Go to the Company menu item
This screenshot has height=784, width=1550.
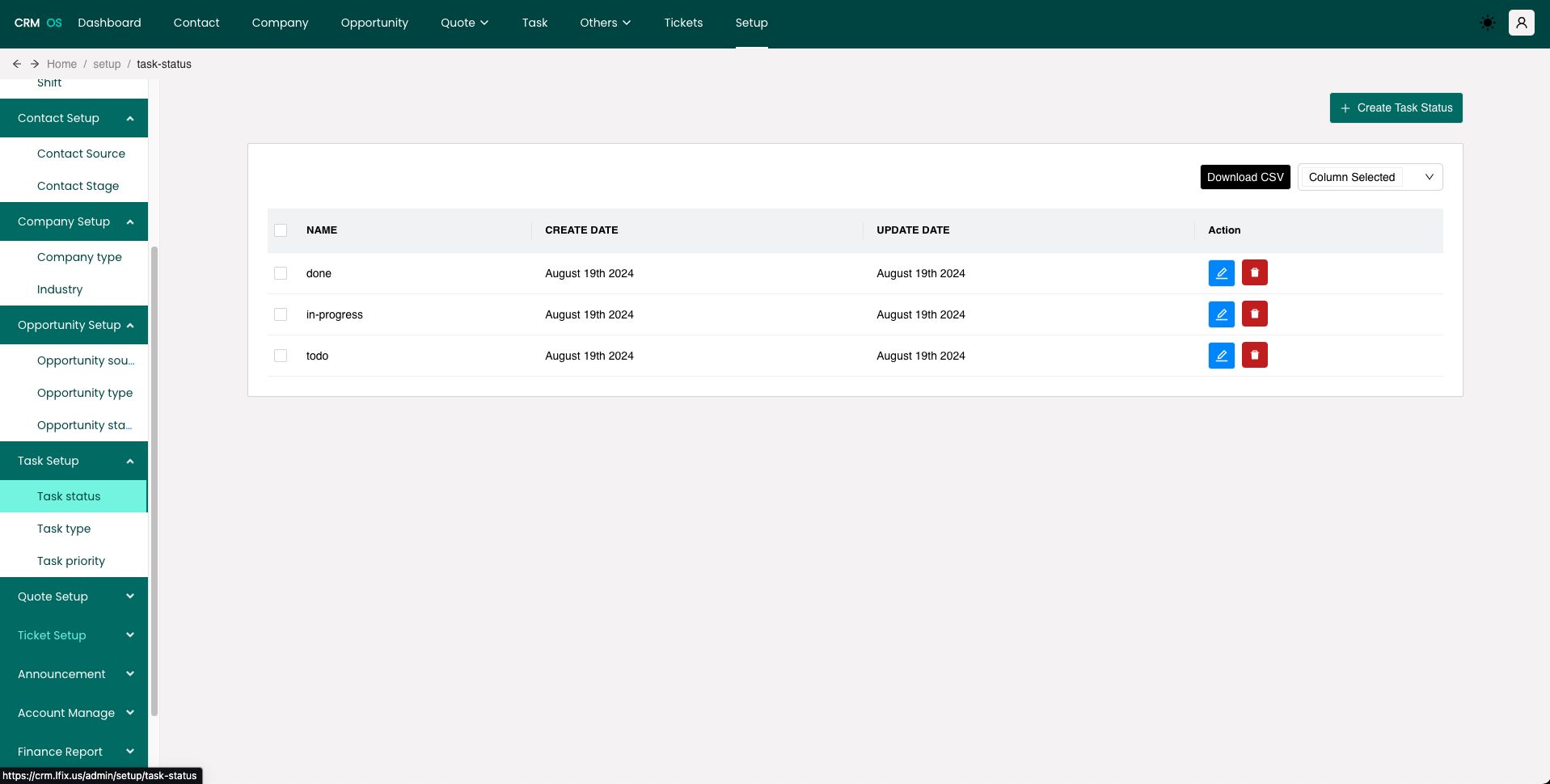click(280, 23)
